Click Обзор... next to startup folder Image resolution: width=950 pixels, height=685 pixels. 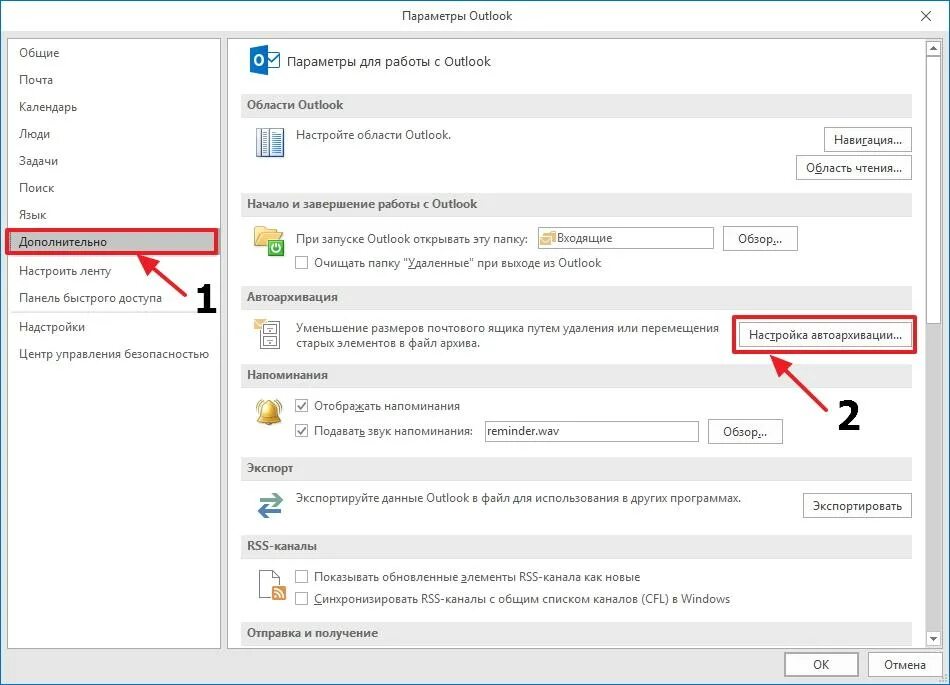pyautogui.click(x=760, y=239)
